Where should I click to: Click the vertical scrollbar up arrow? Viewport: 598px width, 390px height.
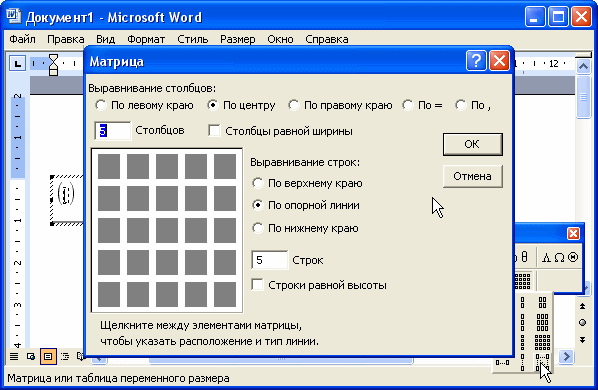(583, 66)
